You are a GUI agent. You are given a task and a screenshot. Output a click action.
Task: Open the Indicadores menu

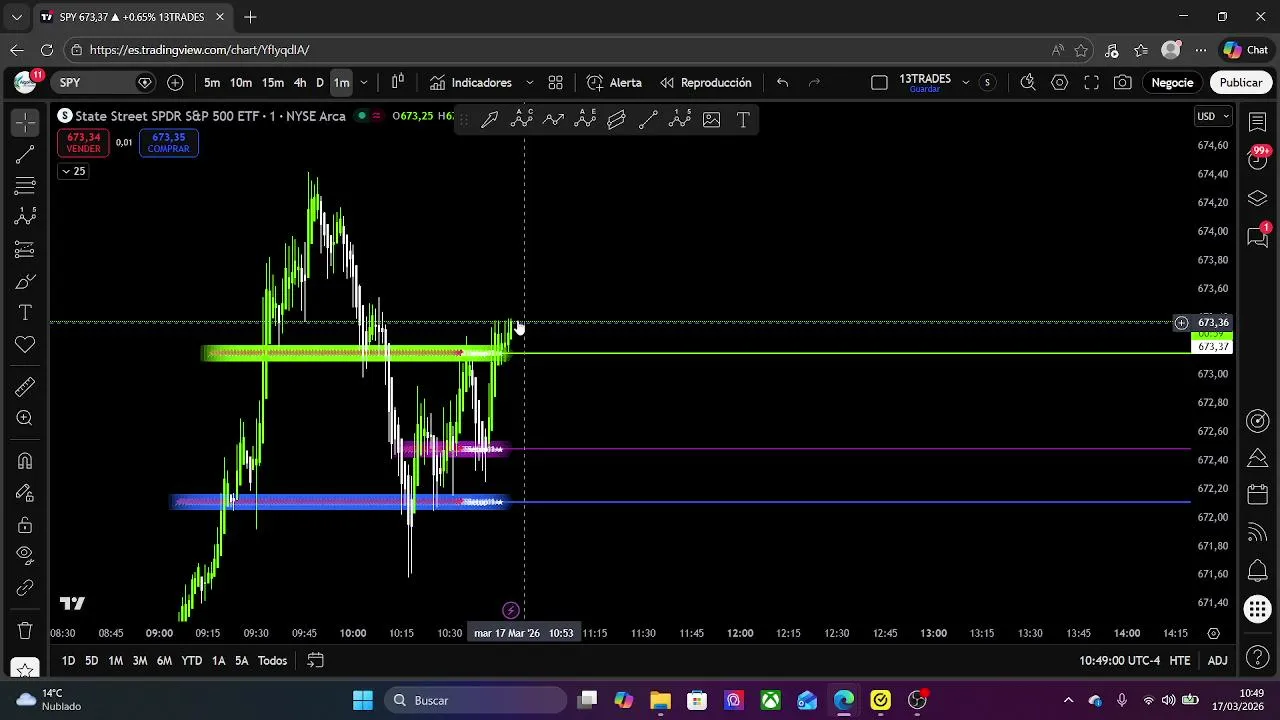coord(471,82)
